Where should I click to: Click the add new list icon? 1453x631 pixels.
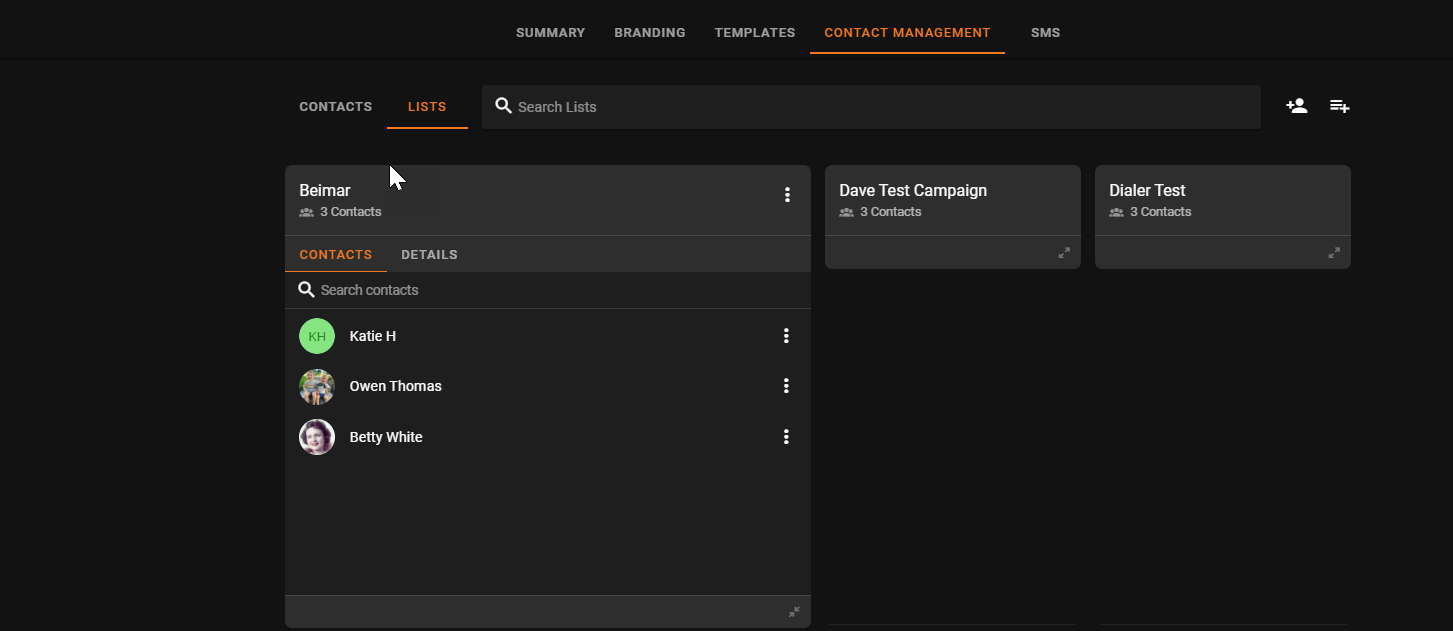point(1339,106)
